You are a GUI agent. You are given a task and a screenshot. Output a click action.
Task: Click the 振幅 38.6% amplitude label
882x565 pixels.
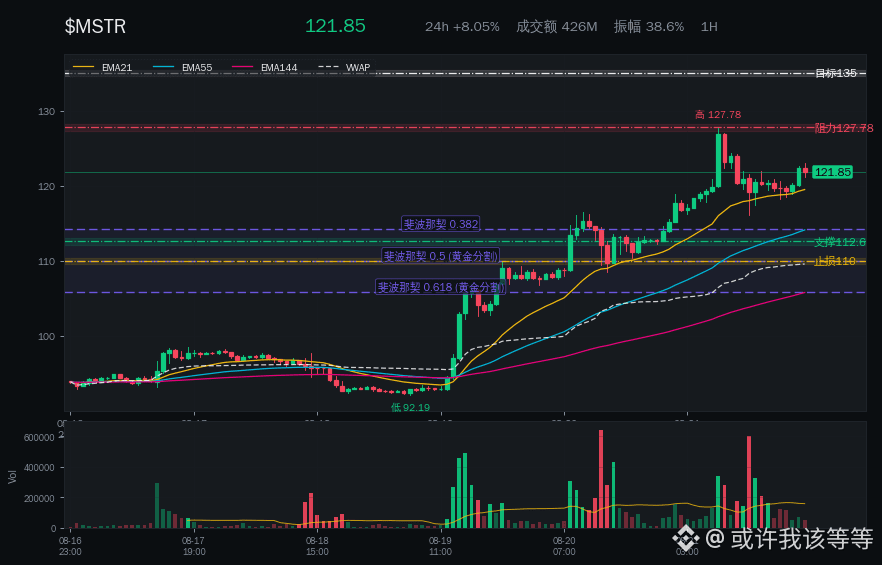[x=649, y=26]
